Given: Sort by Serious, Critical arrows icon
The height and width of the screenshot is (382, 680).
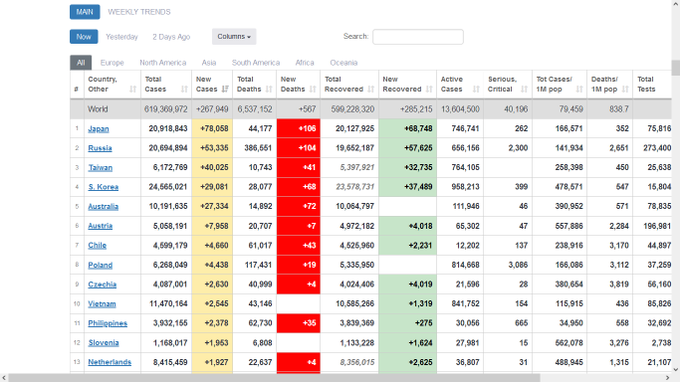Looking at the screenshot, I should click(x=524, y=89).
